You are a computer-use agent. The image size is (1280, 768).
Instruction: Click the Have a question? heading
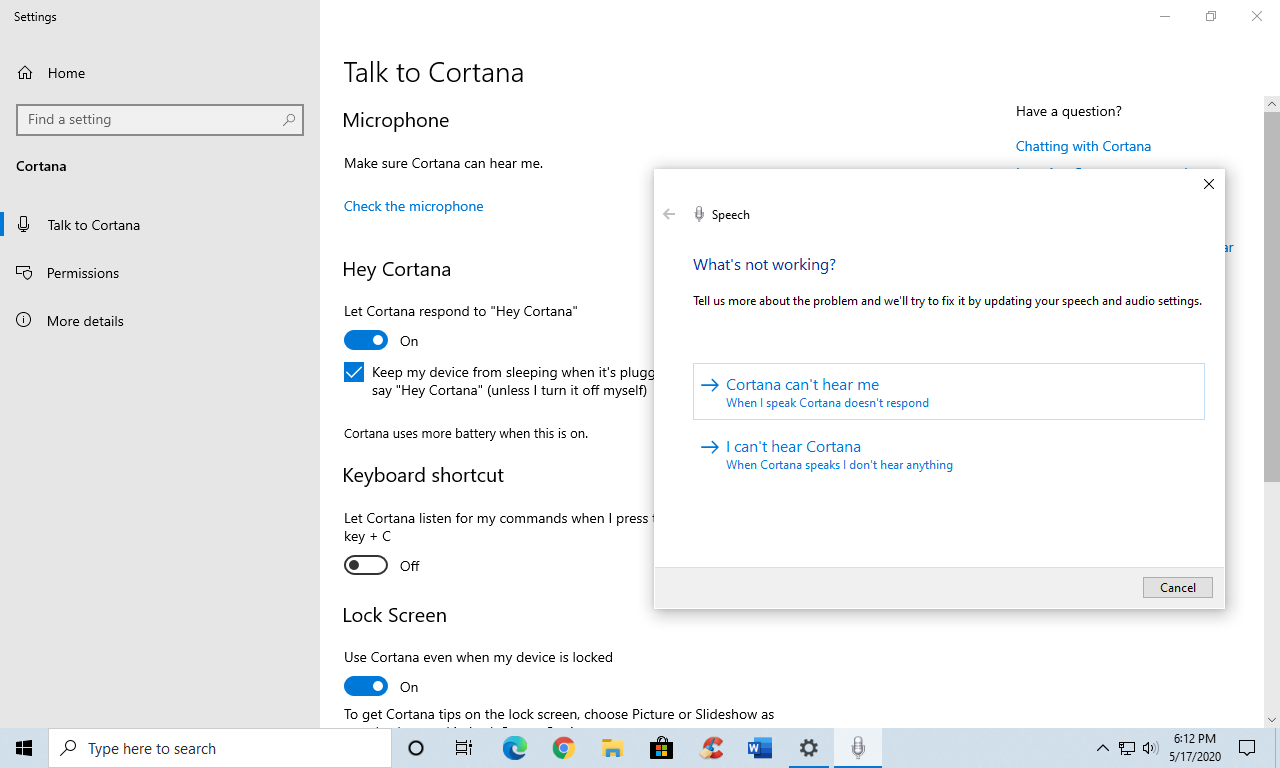[x=1068, y=111]
